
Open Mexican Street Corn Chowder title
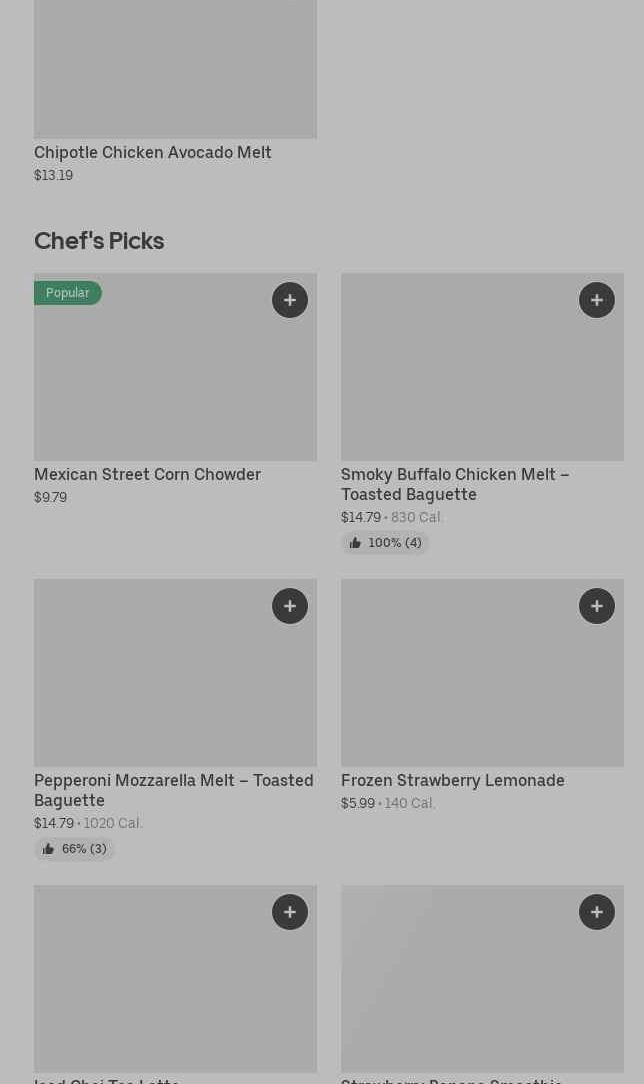pyautogui.click(x=147, y=474)
